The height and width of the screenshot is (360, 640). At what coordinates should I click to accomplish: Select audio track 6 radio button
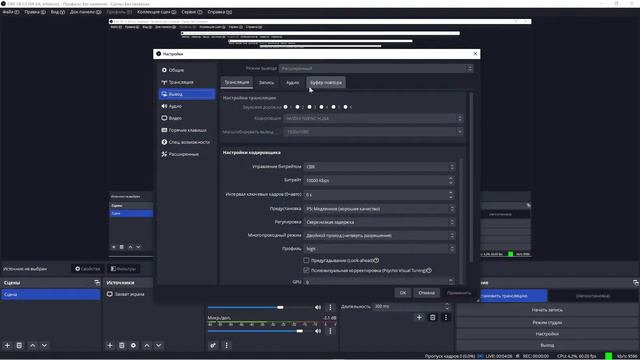point(346,107)
